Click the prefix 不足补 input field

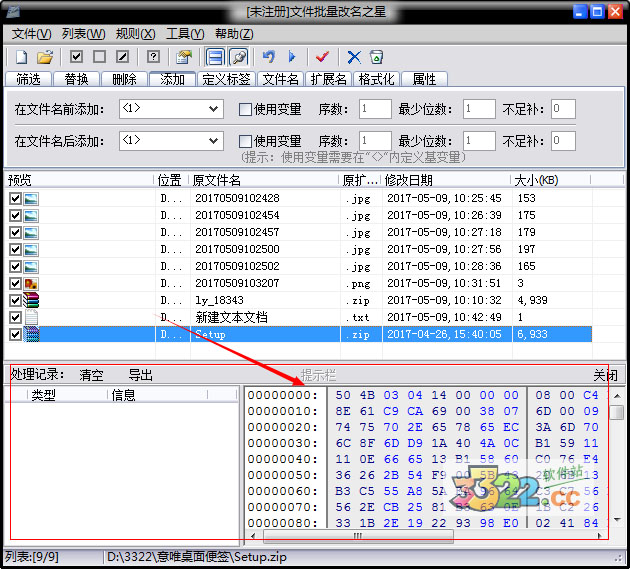click(563, 108)
